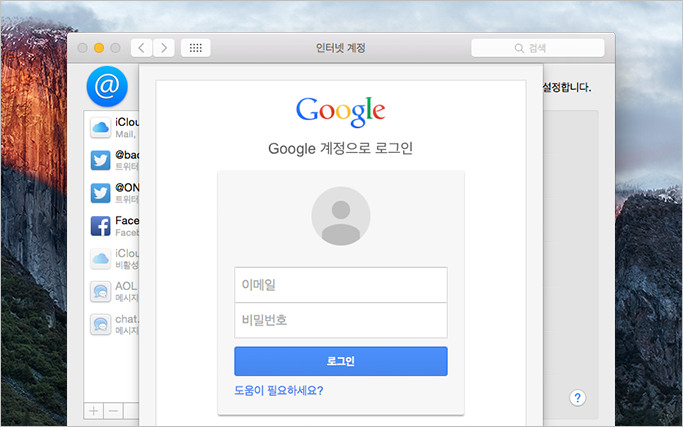This screenshot has height=427, width=683.
Task: Click the '@ON' Twitter account name
Action: tap(127, 187)
